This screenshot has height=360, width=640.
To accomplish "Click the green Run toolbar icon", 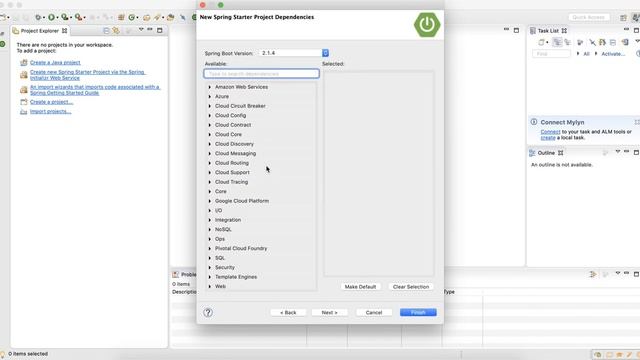I will 51,17.
